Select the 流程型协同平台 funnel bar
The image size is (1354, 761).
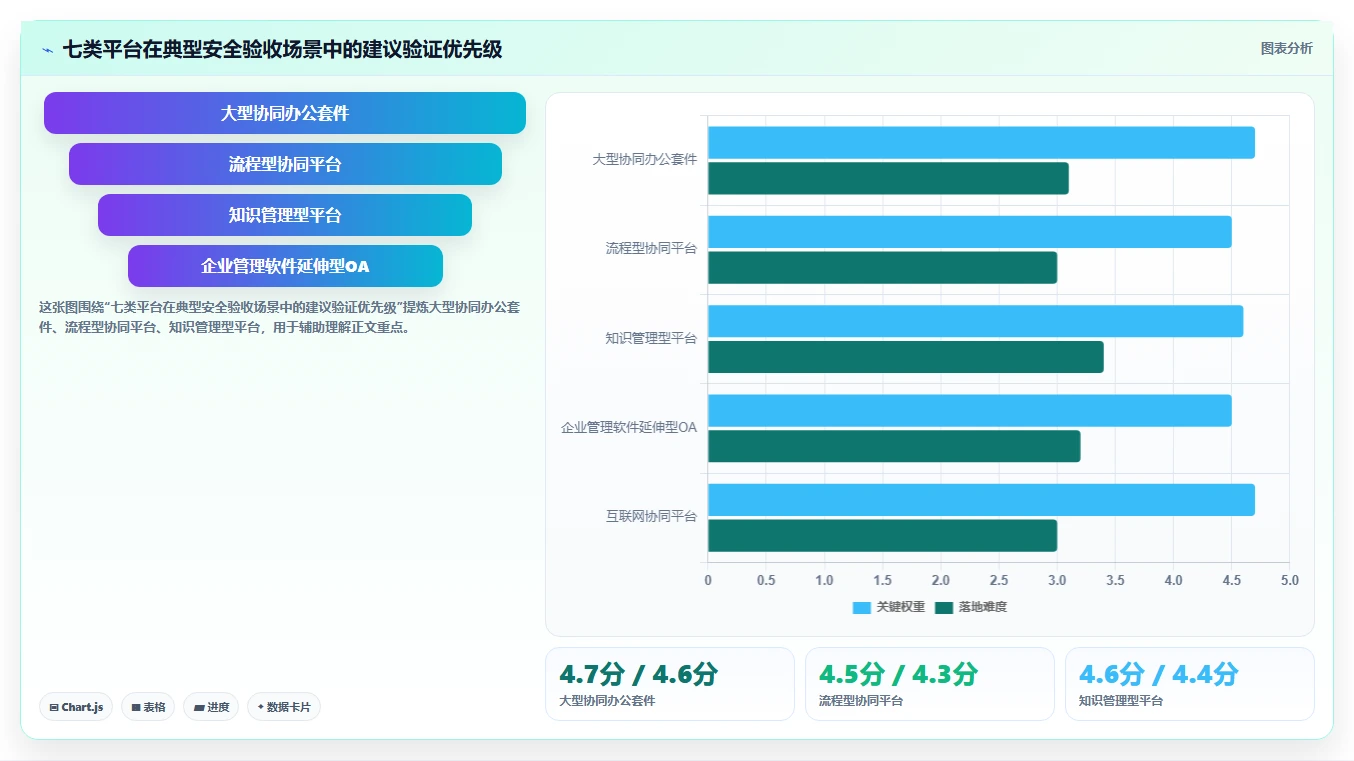tap(285, 164)
